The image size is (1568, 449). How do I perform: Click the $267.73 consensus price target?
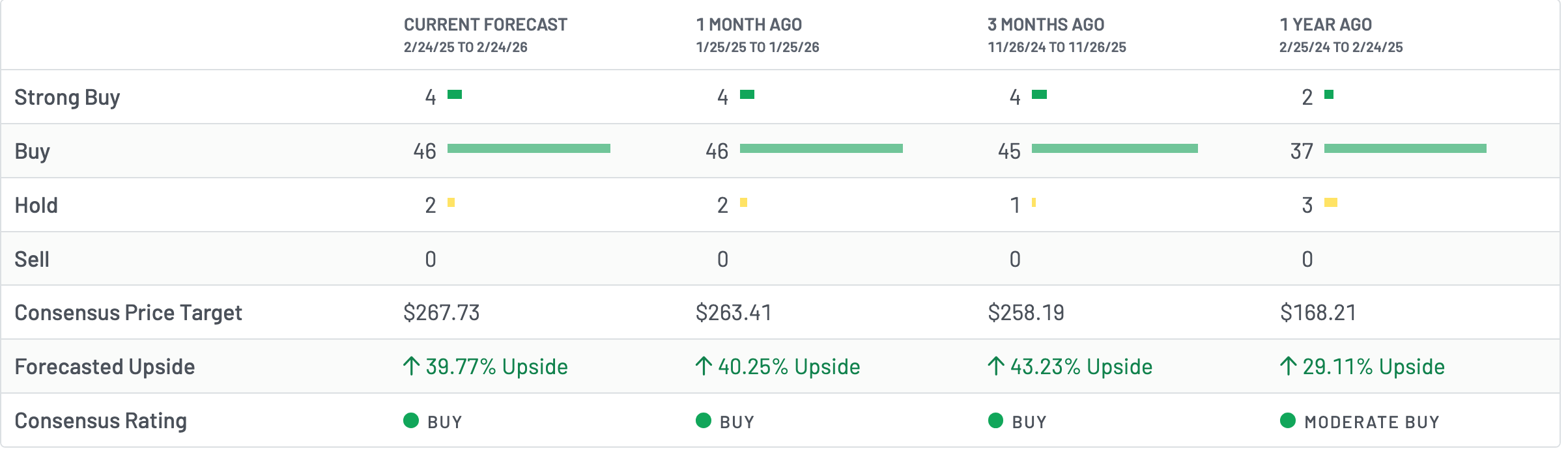pos(442,313)
